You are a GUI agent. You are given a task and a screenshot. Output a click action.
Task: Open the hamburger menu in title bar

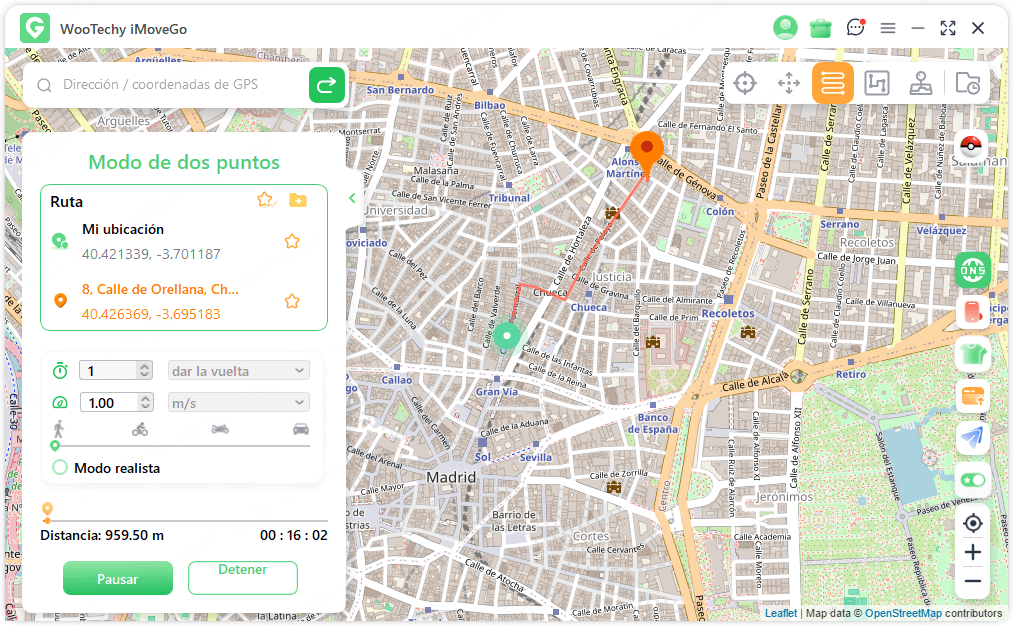888,28
